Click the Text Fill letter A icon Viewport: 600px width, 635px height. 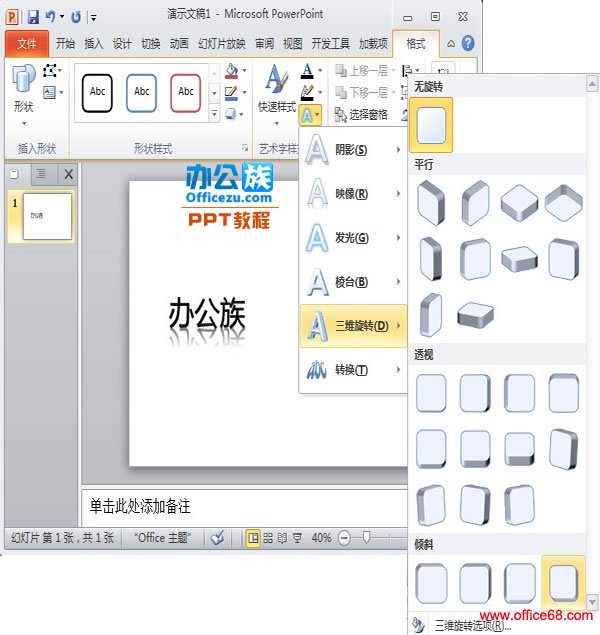click(307, 71)
